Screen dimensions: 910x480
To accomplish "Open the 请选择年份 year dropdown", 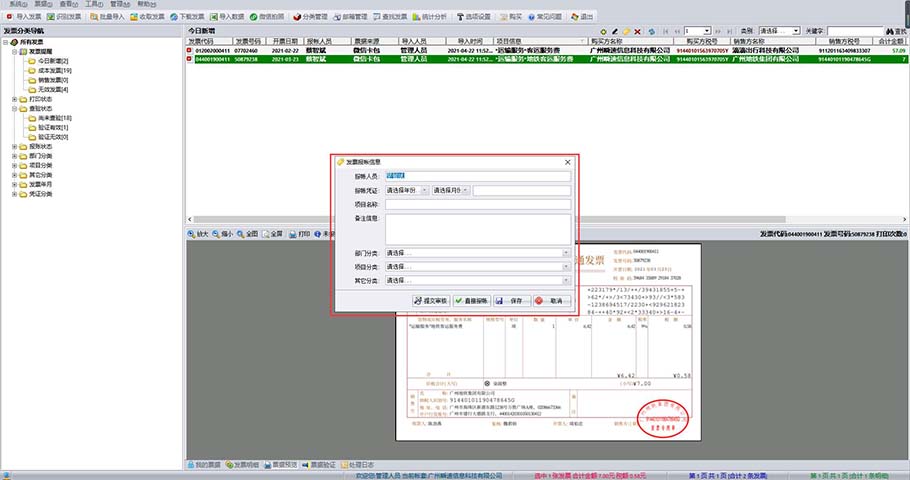I will [x=408, y=190].
